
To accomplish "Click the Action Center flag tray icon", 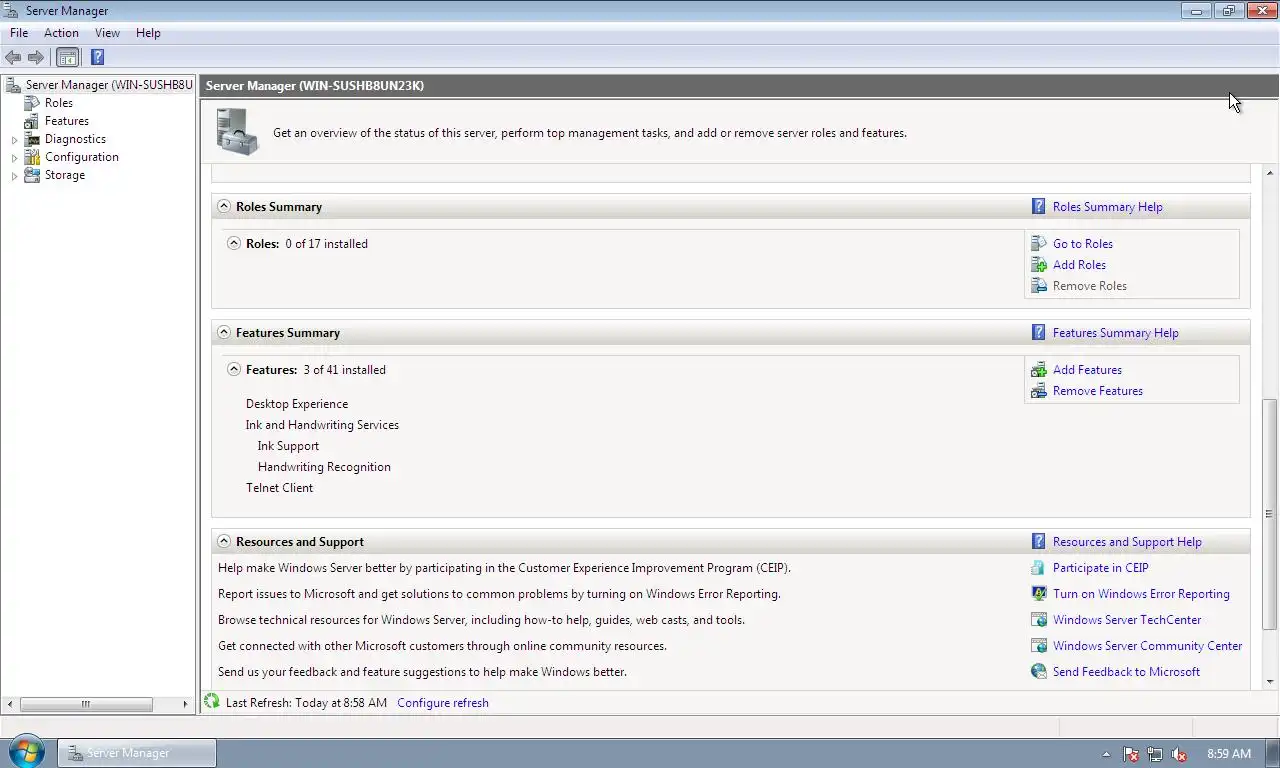I will click(x=1131, y=754).
